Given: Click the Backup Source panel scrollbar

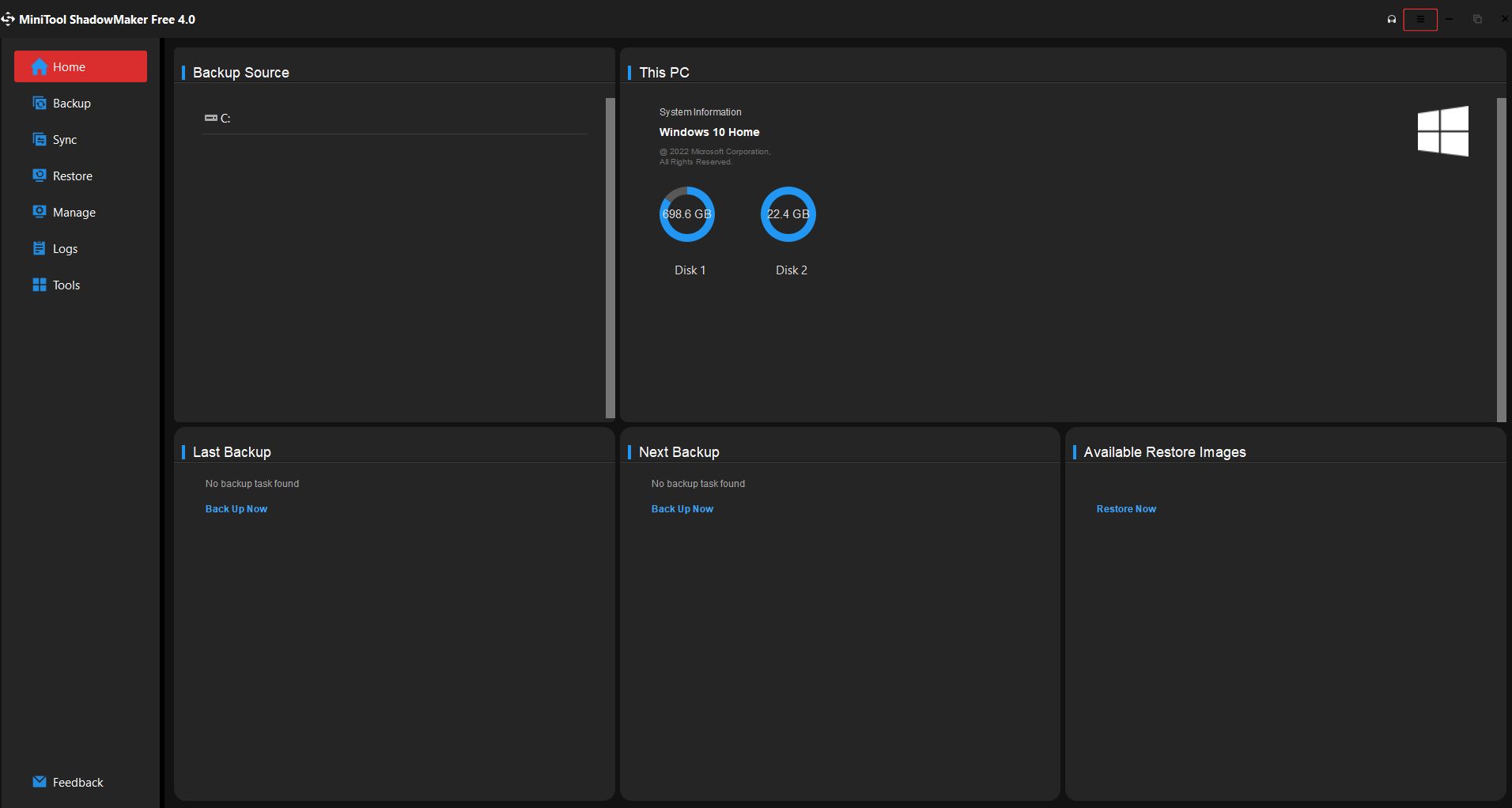Looking at the screenshot, I should pyautogui.click(x=610, y=258).
